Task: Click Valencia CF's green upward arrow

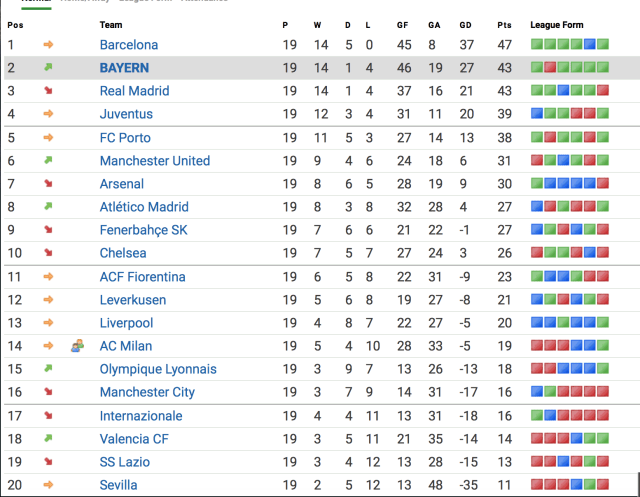Action: pyautogui.click(x=48, y=438)
